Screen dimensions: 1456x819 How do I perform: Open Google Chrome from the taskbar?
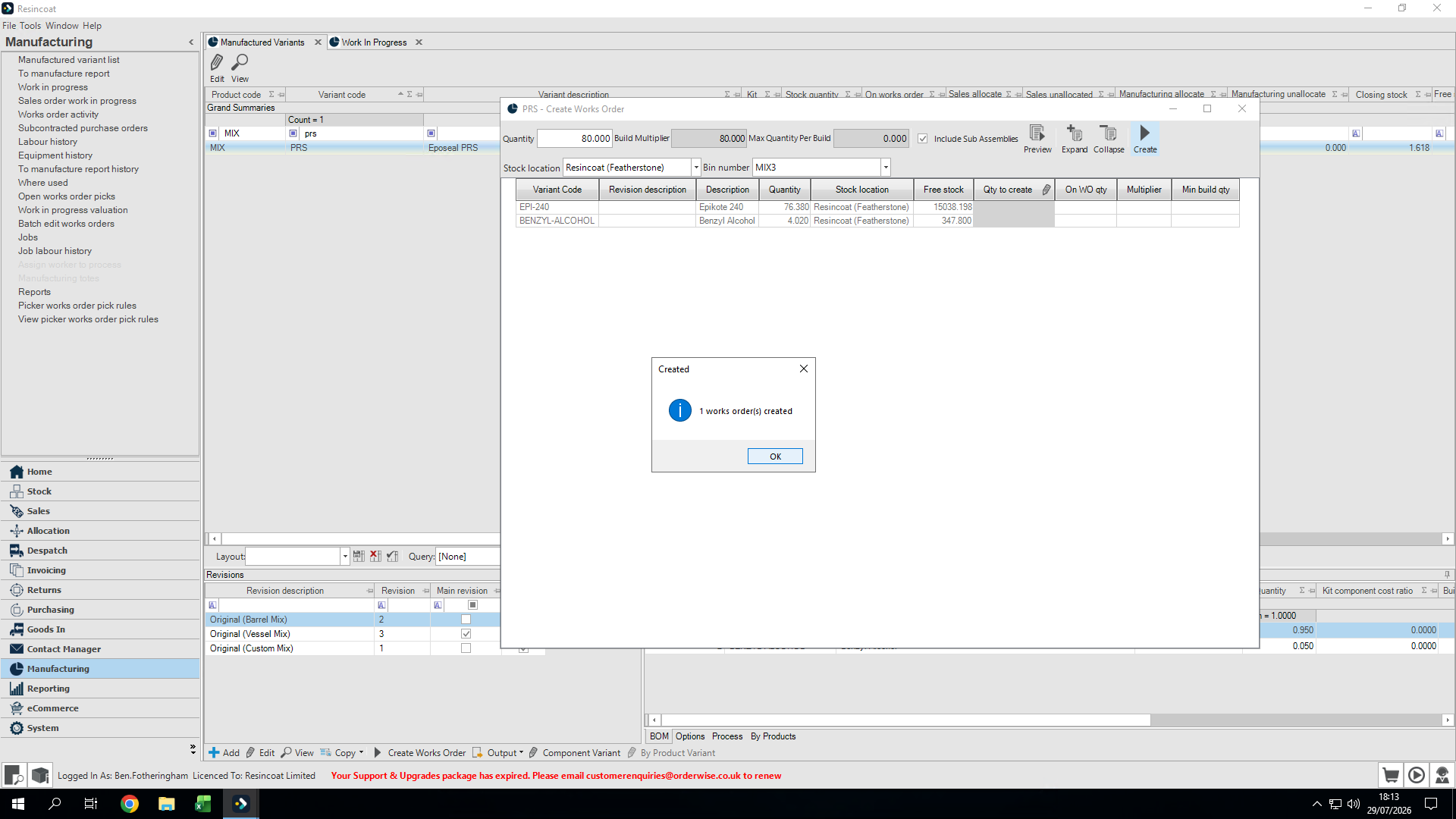[x=130, y=804]
